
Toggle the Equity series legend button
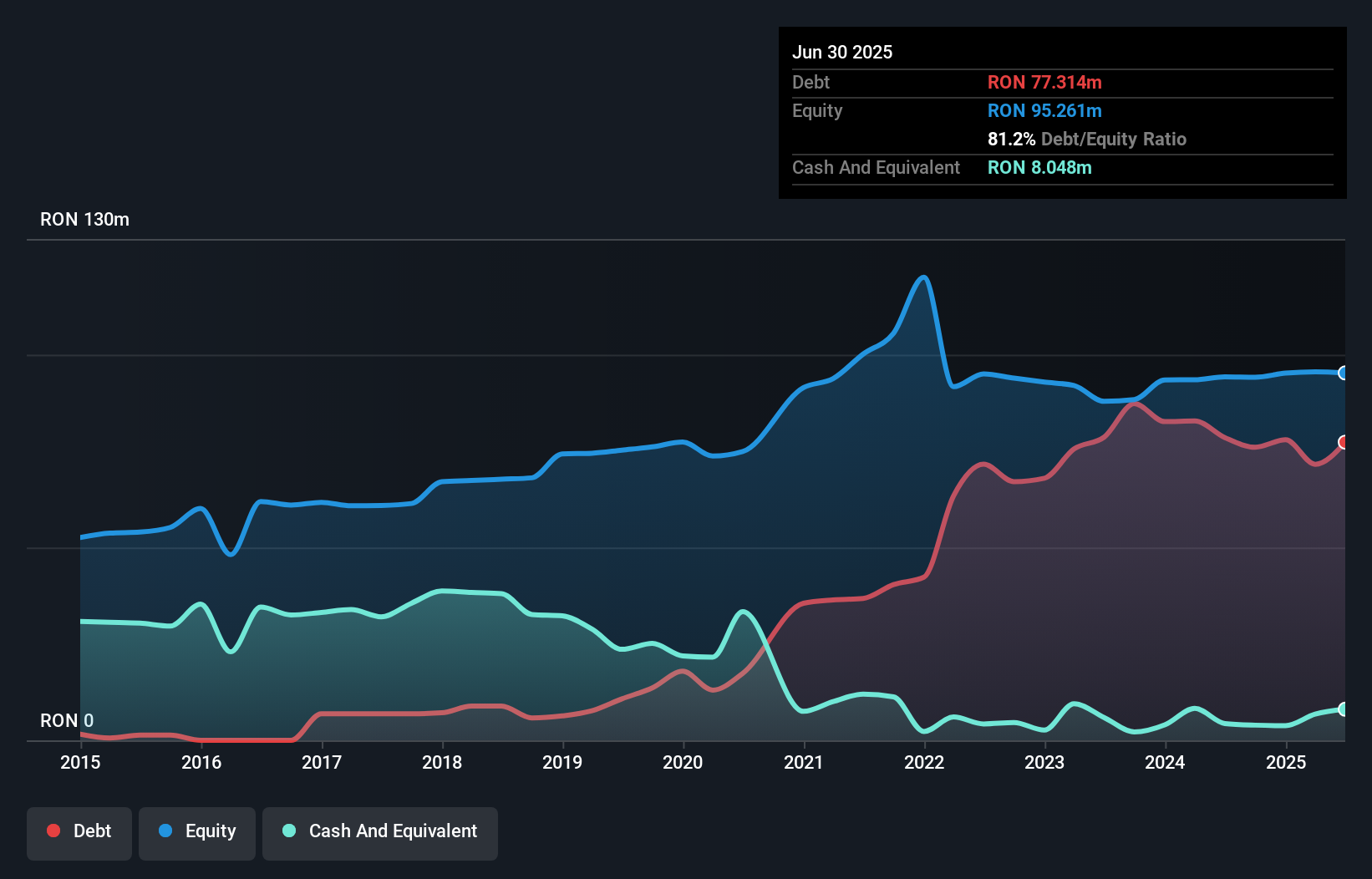(x=197, y=833)
